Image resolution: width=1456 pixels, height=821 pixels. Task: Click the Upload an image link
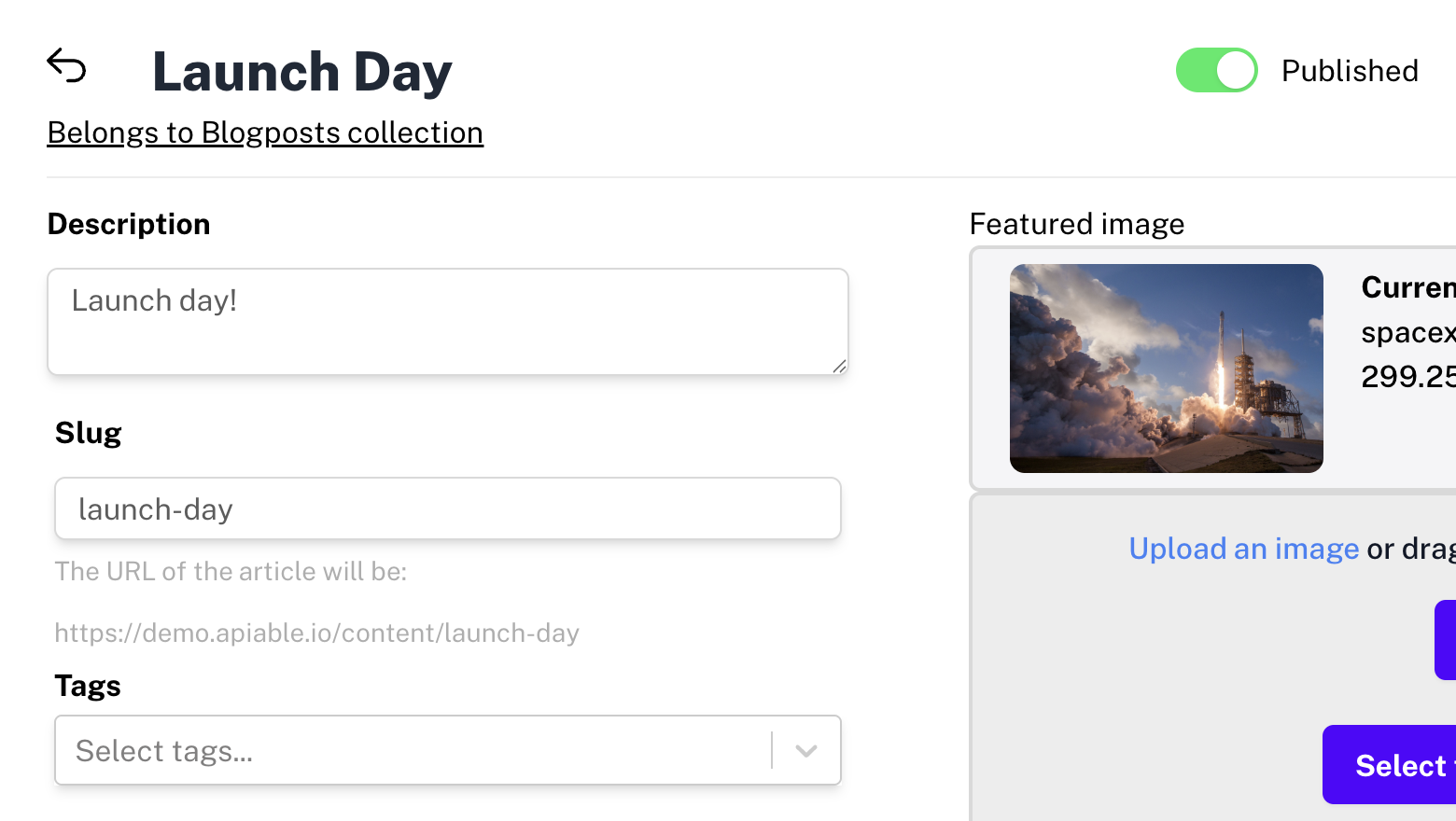(x=1243, y=549)
